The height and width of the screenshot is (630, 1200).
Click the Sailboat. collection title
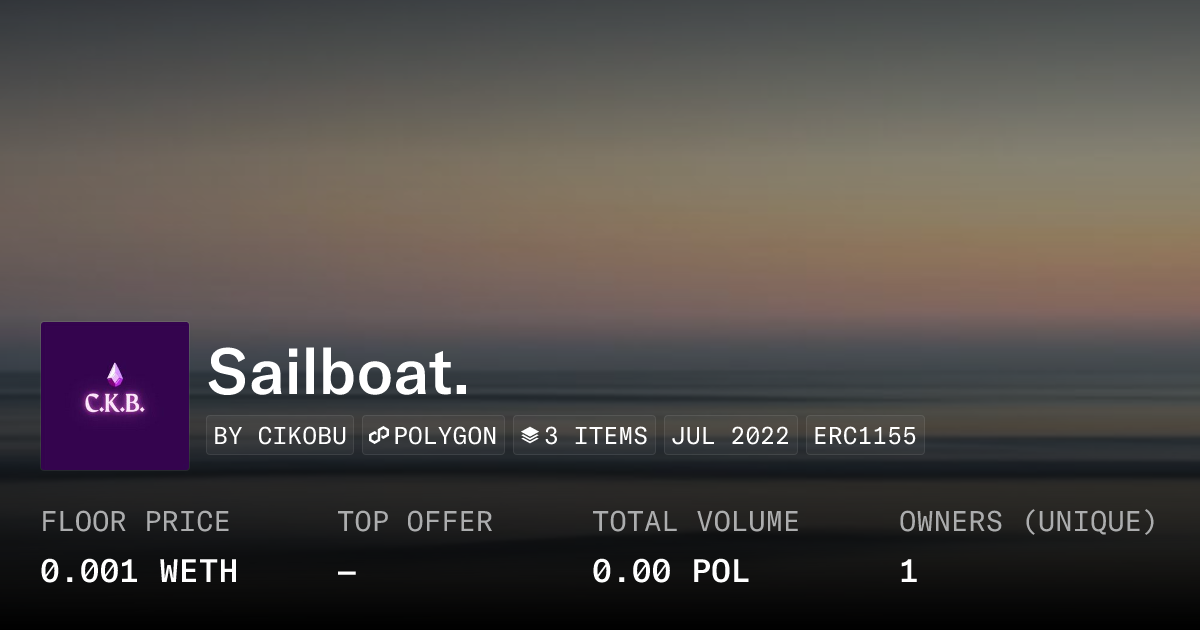coord(338,372)
